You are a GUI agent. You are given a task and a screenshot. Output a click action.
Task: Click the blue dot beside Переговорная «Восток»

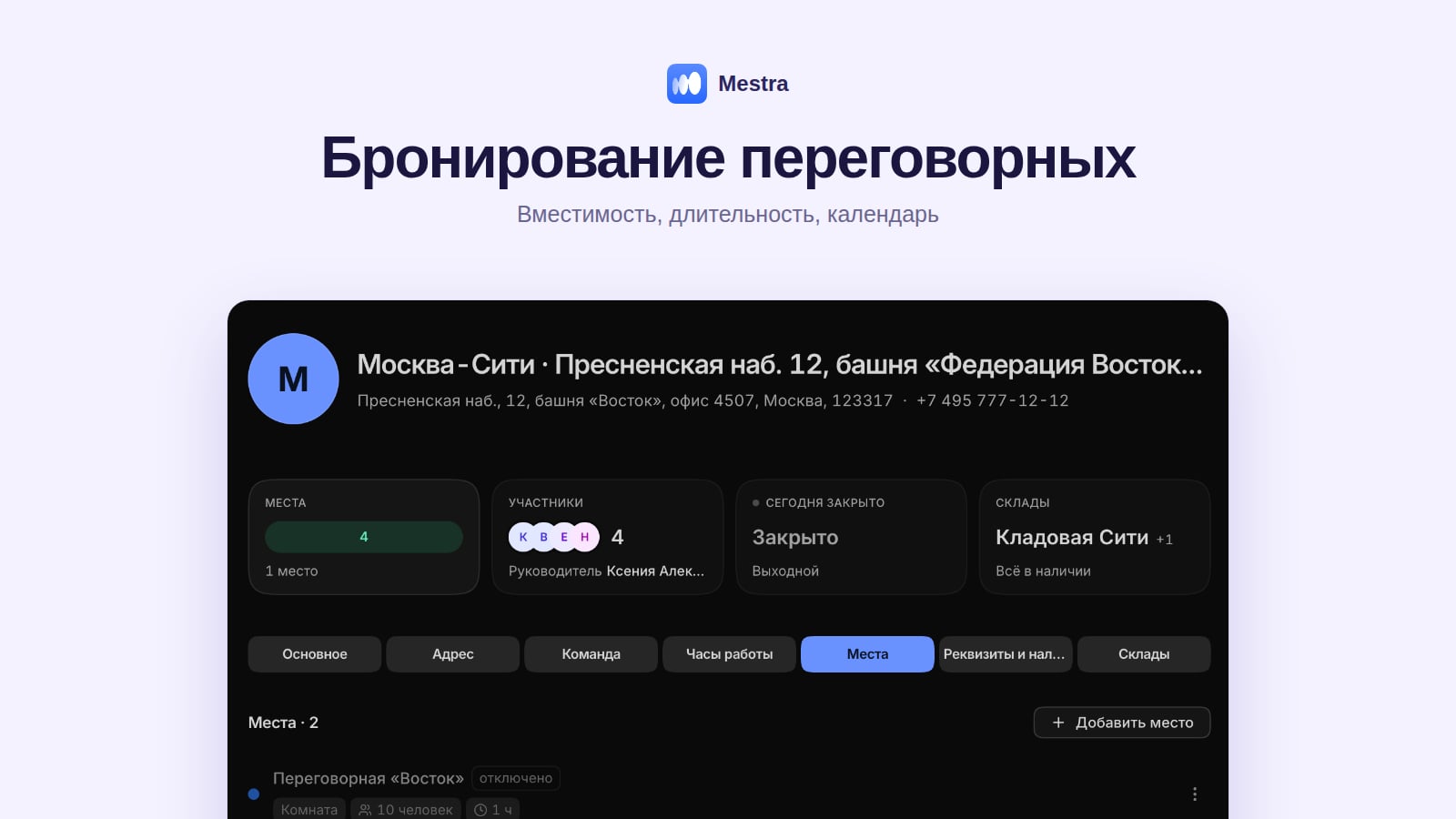[x=254, y=794]
